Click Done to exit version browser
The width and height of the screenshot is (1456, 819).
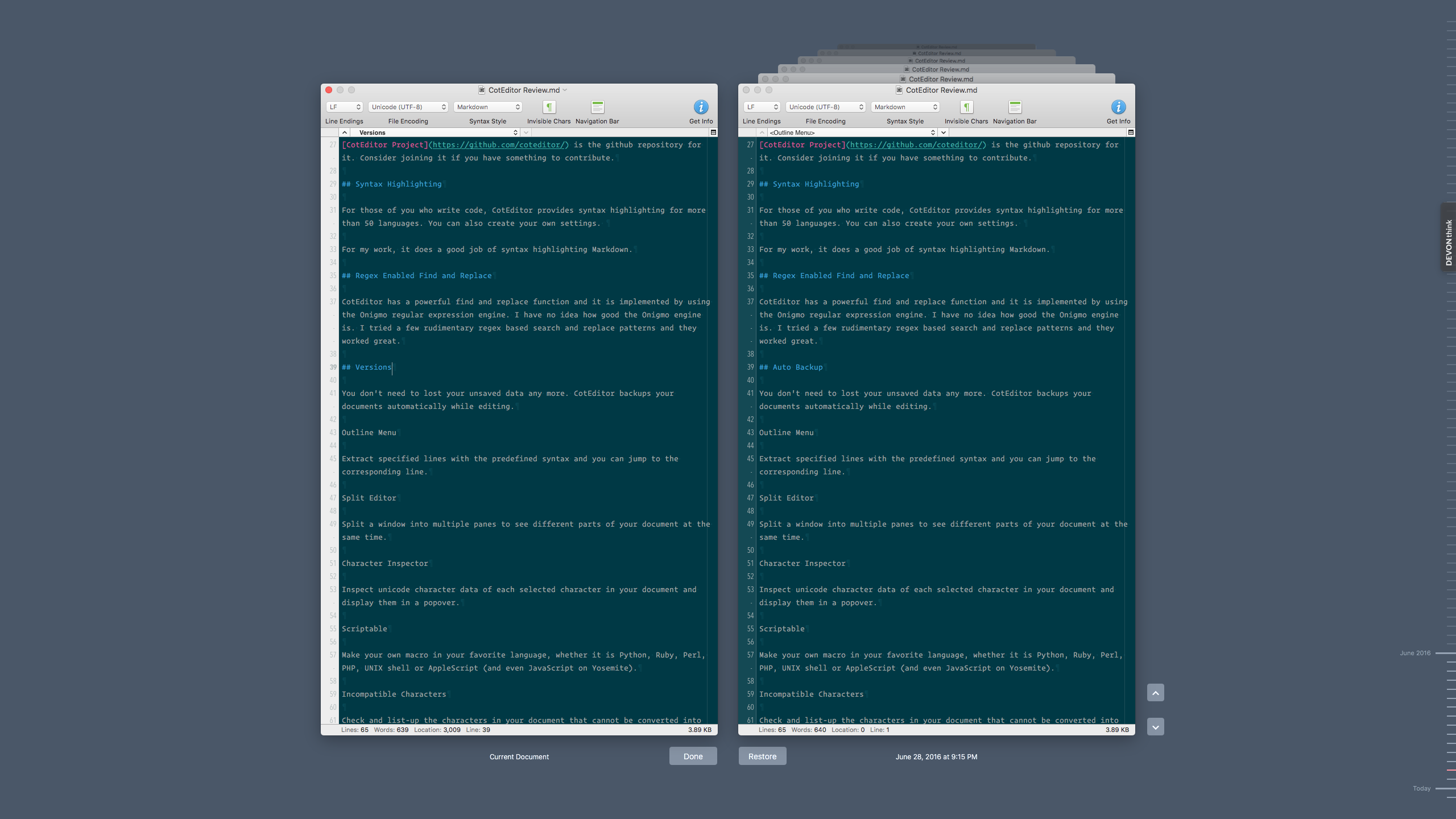[693, 756]
